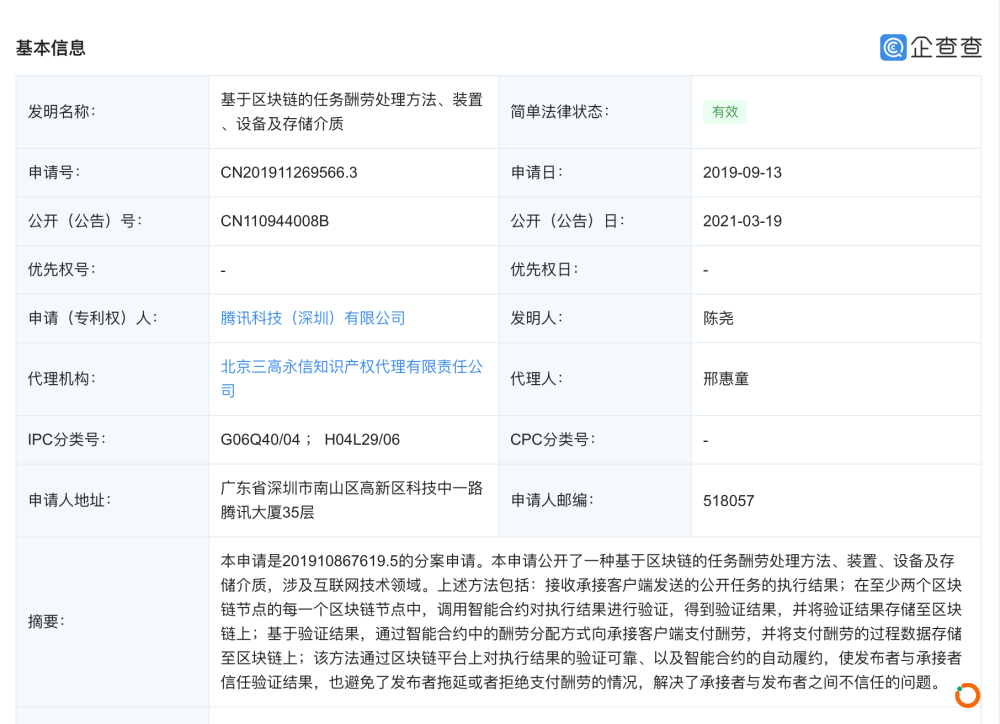Click the 有效 legal status badge
Image resolution: width=1000 pixels, height=724 pixels.
coord(725,112)
